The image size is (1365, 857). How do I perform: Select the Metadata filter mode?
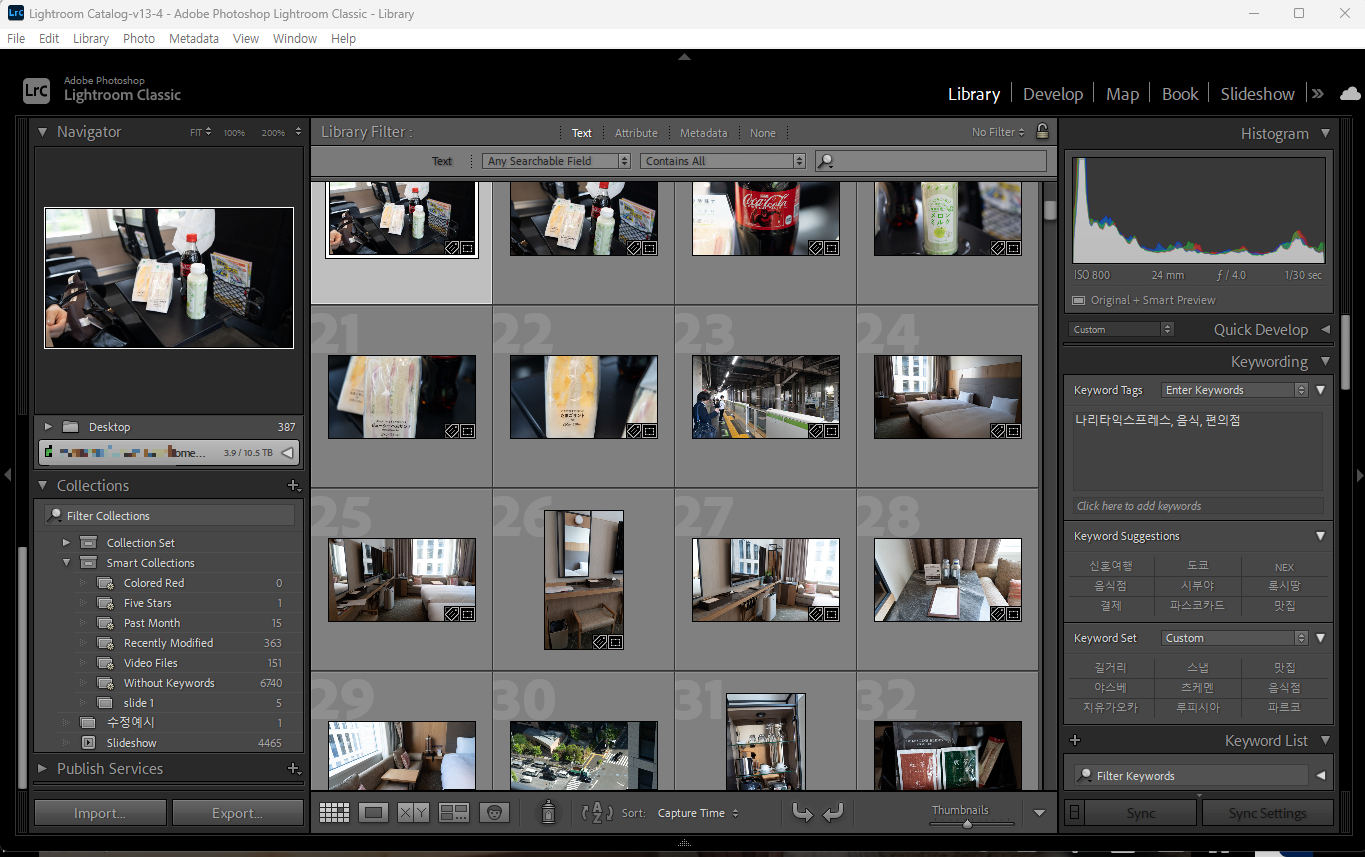click(x=704, y=133)
